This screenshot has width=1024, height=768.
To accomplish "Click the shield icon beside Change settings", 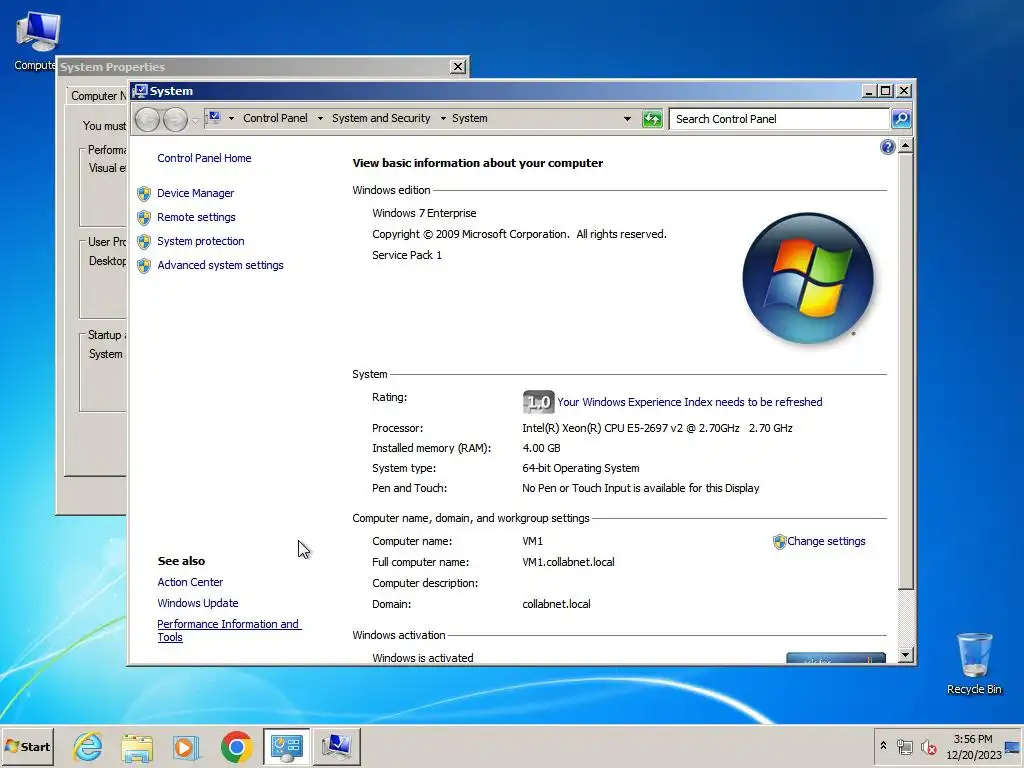I will (x=779, y=541).
